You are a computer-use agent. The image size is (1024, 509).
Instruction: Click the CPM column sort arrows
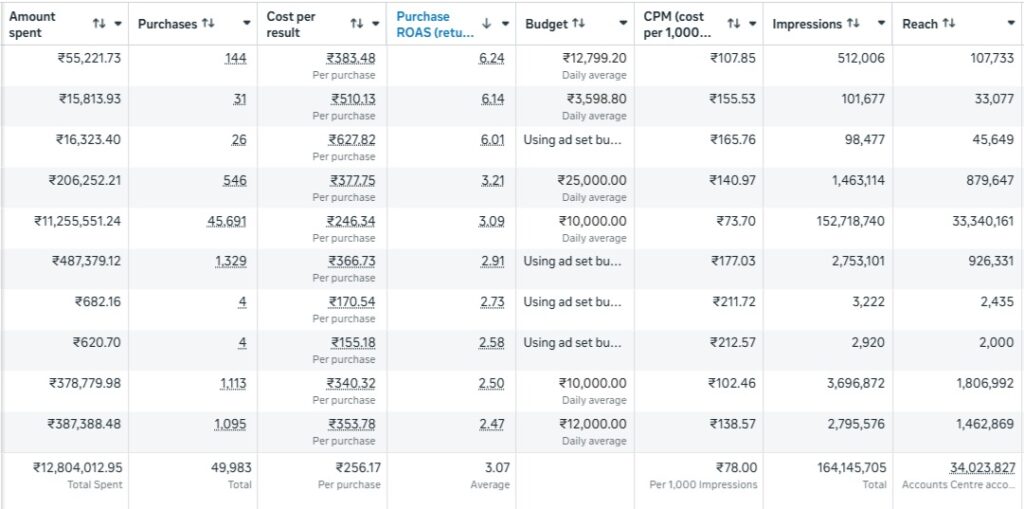pos(733,23)
